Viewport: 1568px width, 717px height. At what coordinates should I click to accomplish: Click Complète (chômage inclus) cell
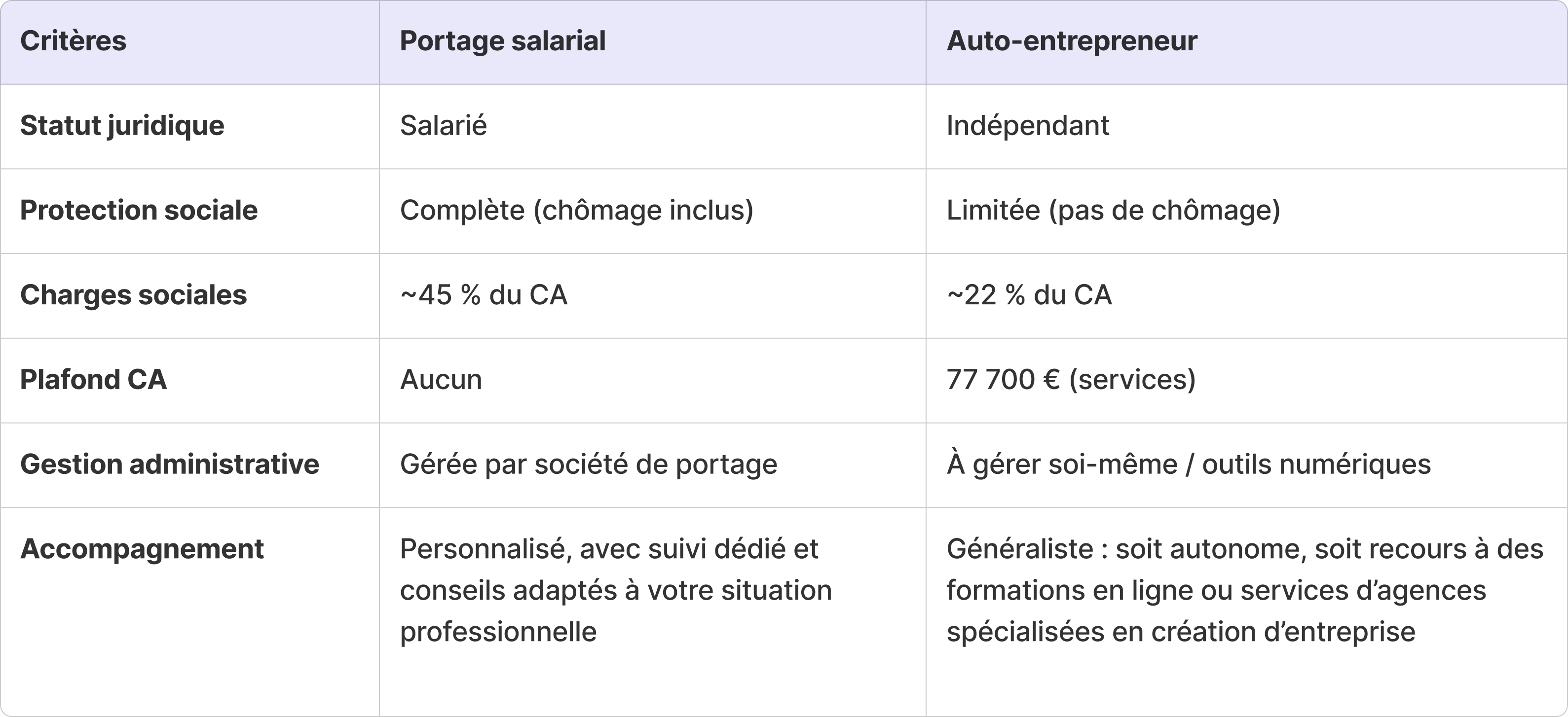click(576, 211)
